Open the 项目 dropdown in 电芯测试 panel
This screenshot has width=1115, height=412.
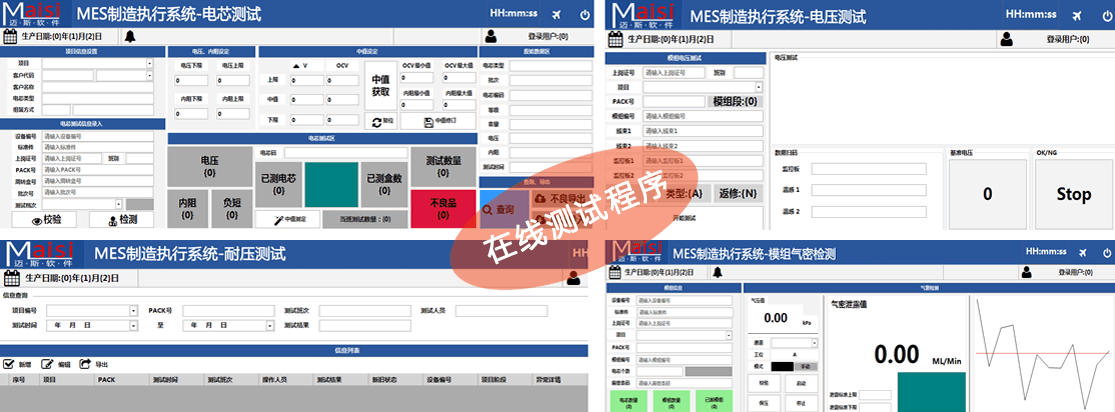tap(150, 62)
